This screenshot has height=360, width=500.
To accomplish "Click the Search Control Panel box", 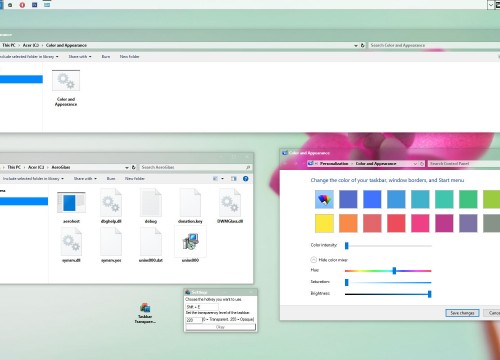I will 463,164.
